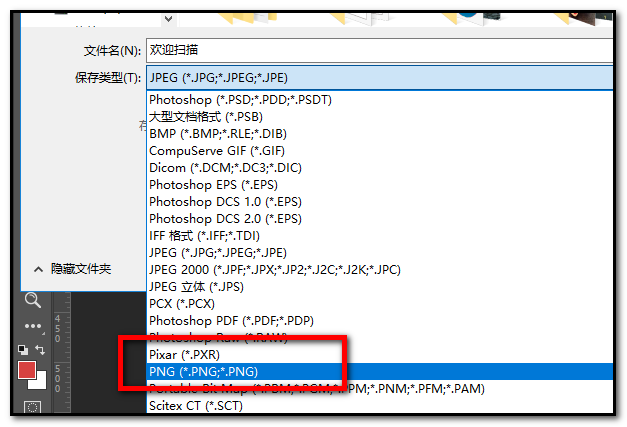Select Portable Bit Map entry in list

[x=379, y=389]
